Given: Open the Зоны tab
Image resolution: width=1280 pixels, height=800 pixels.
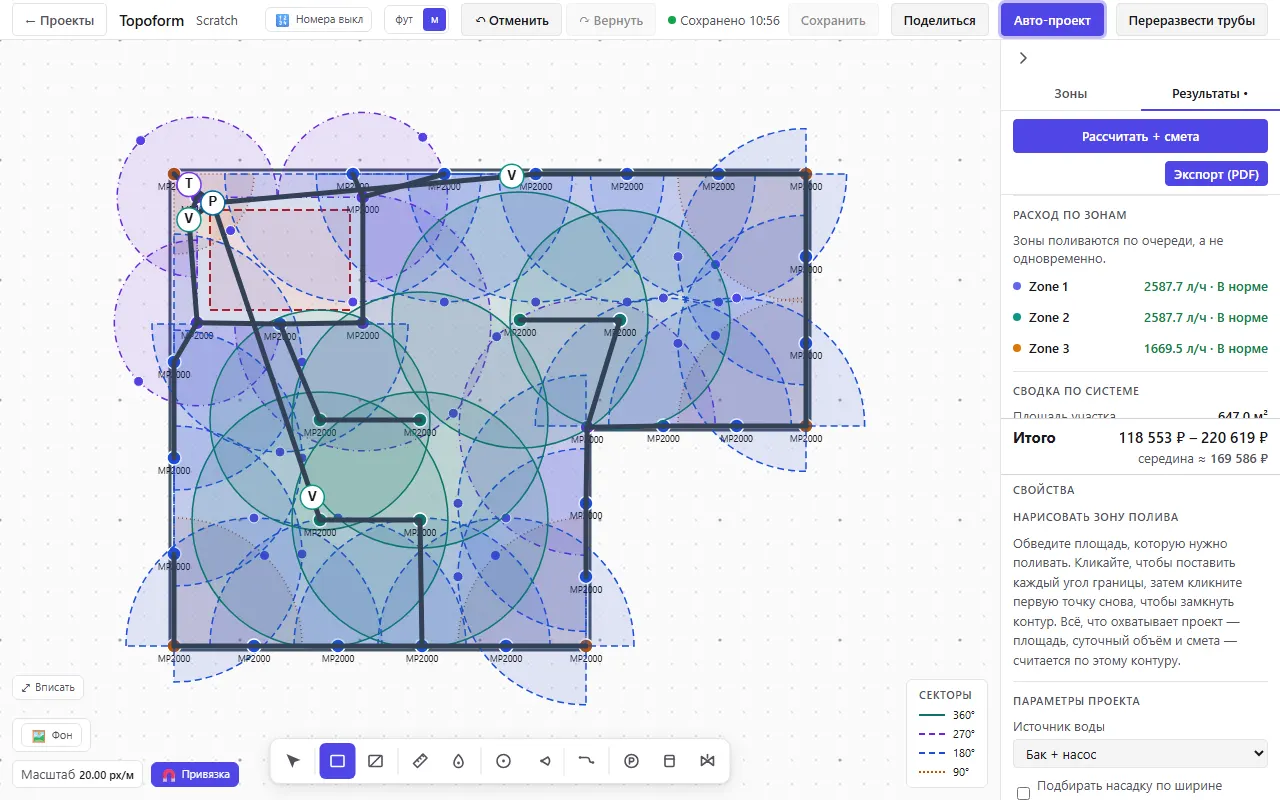Looking at the screenshot, I should [x=1070, y=93].
